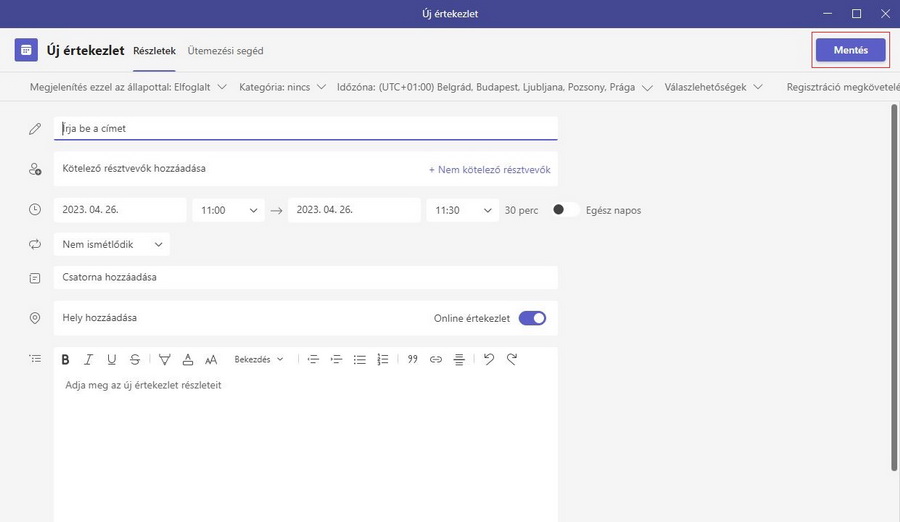Click the title field Írja be a címet
The width and height of the screenshot is (900, 522).
coord(306,128)
